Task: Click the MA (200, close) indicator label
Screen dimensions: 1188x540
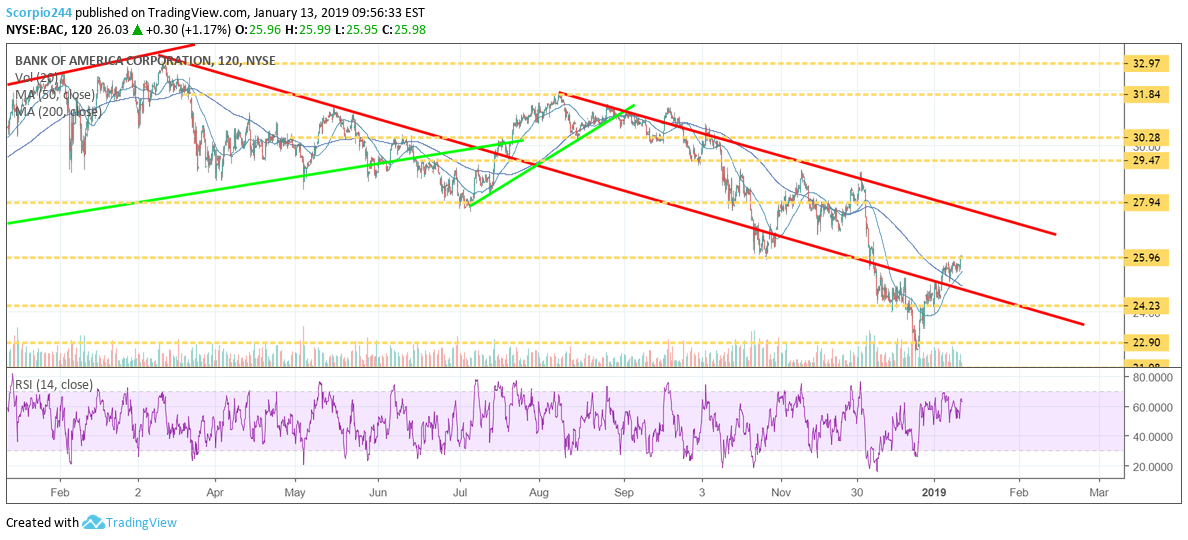Action: pyautogui.click(x=57, y=112)
